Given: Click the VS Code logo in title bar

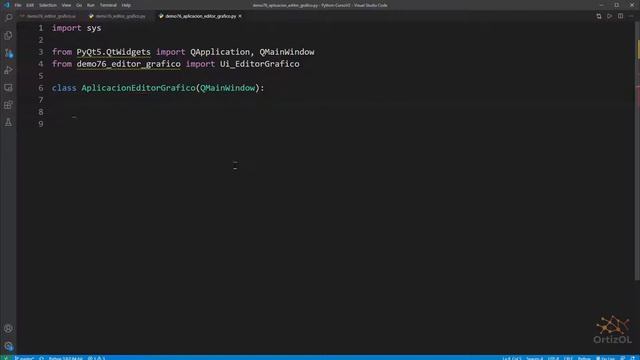Looking at the screenshot, I should click(x=7, y=5).
